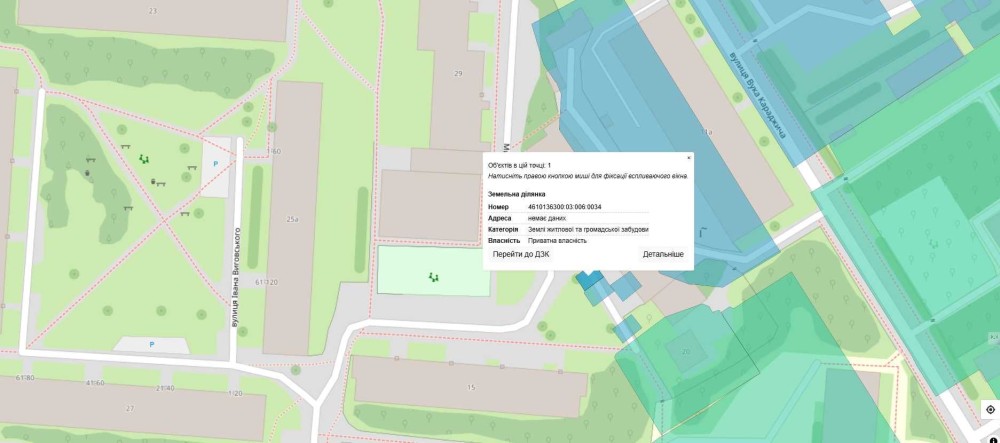Click the geolocation target button
Viewport: 1000px width, 443px height.
pyautogui.click(x=990, y=409)
